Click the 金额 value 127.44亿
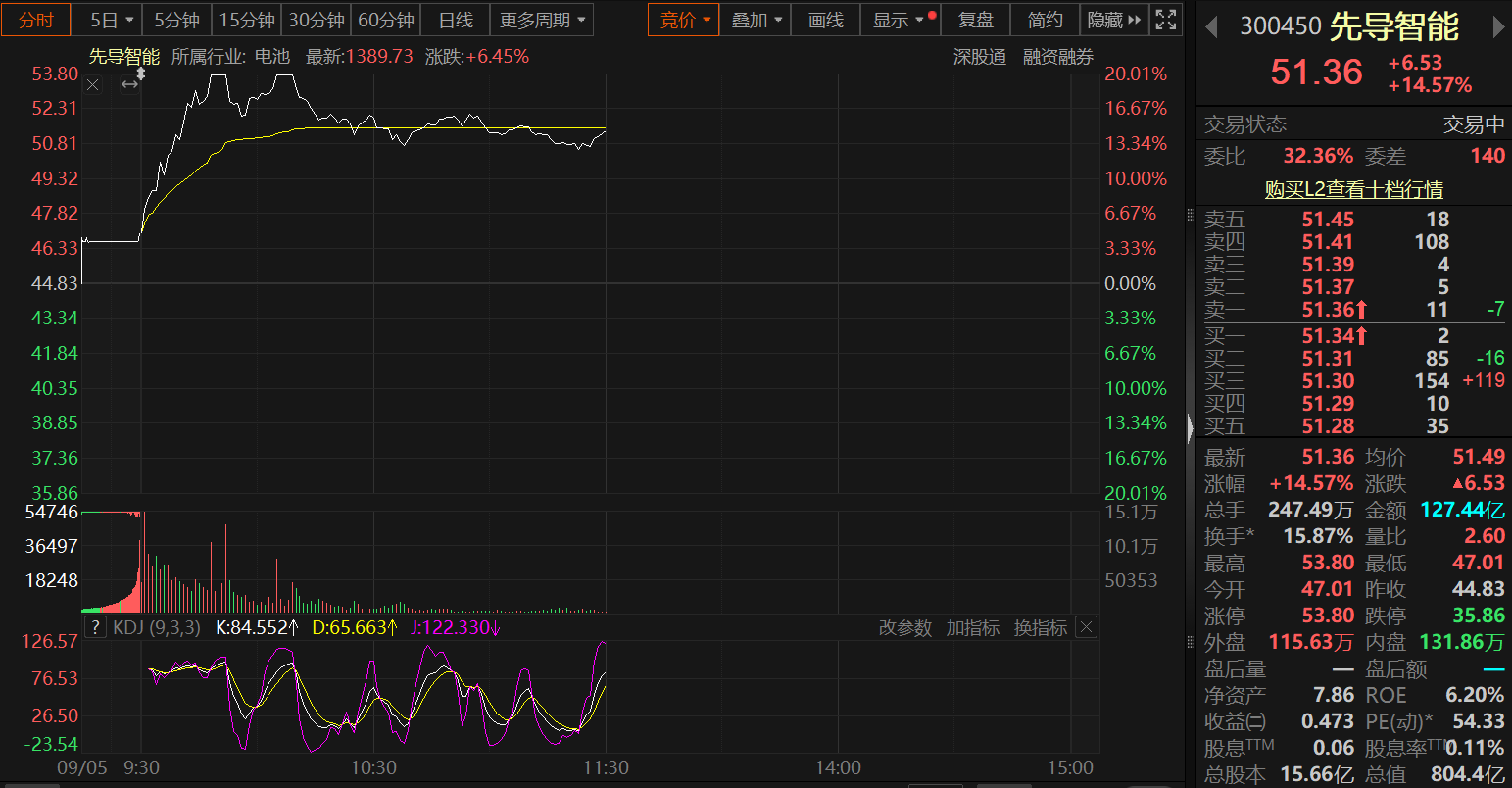Screen dimensions: 1512x788 1462,510
